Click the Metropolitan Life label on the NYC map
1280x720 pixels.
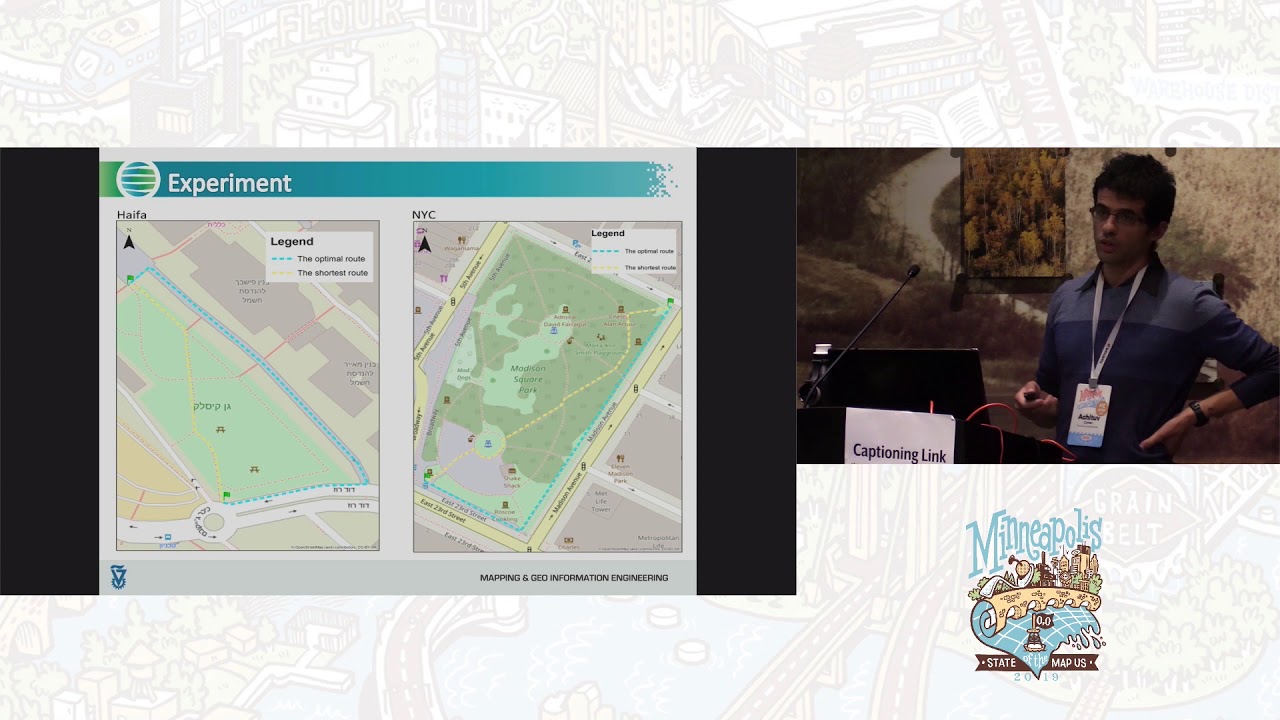tap(657, 541)
